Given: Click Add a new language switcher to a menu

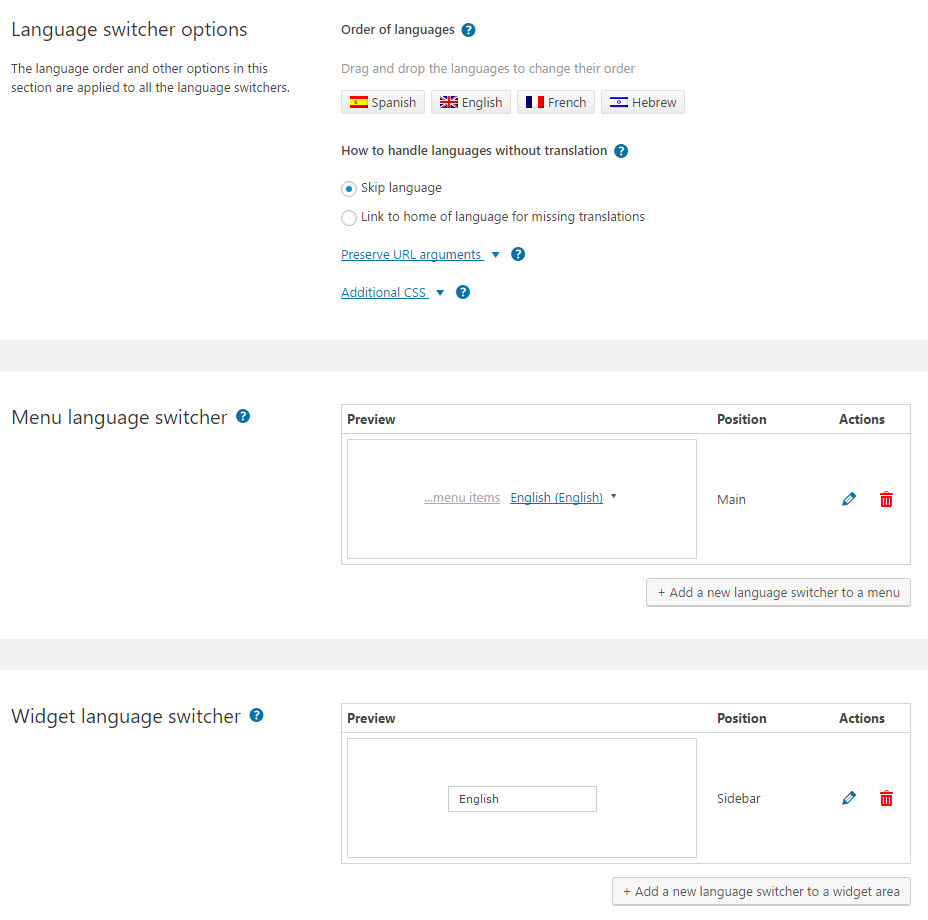Looking at the screenshot, I should point(778,593).
